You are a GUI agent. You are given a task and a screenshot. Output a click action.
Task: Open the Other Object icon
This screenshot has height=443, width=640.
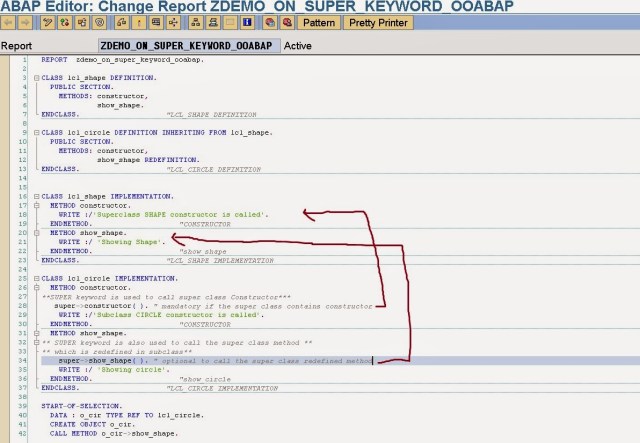[x=82, y=22]
